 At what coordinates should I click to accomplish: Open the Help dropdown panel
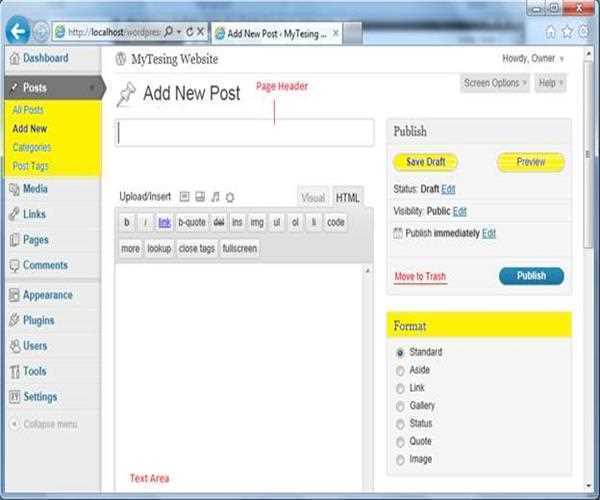pyautogui.click(x=551, y=83)
